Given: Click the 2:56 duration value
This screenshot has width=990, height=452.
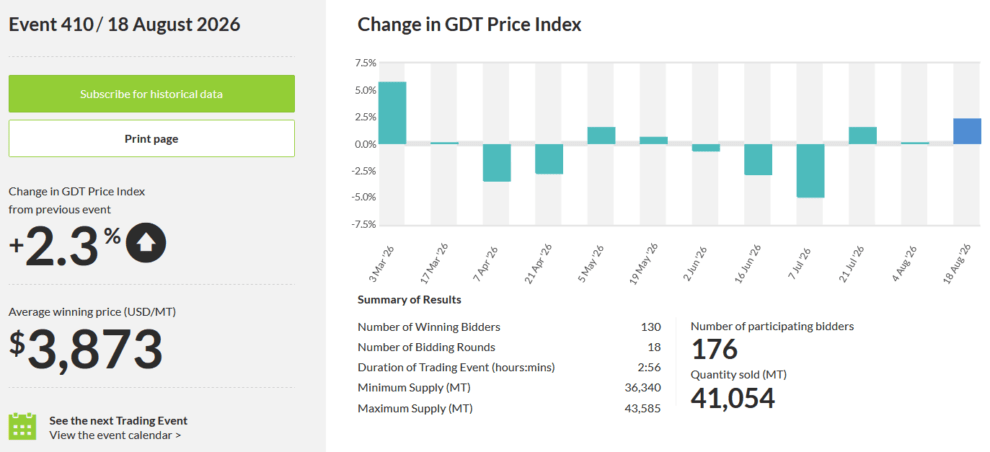Looking at the screenshot, I should (651, 367).
